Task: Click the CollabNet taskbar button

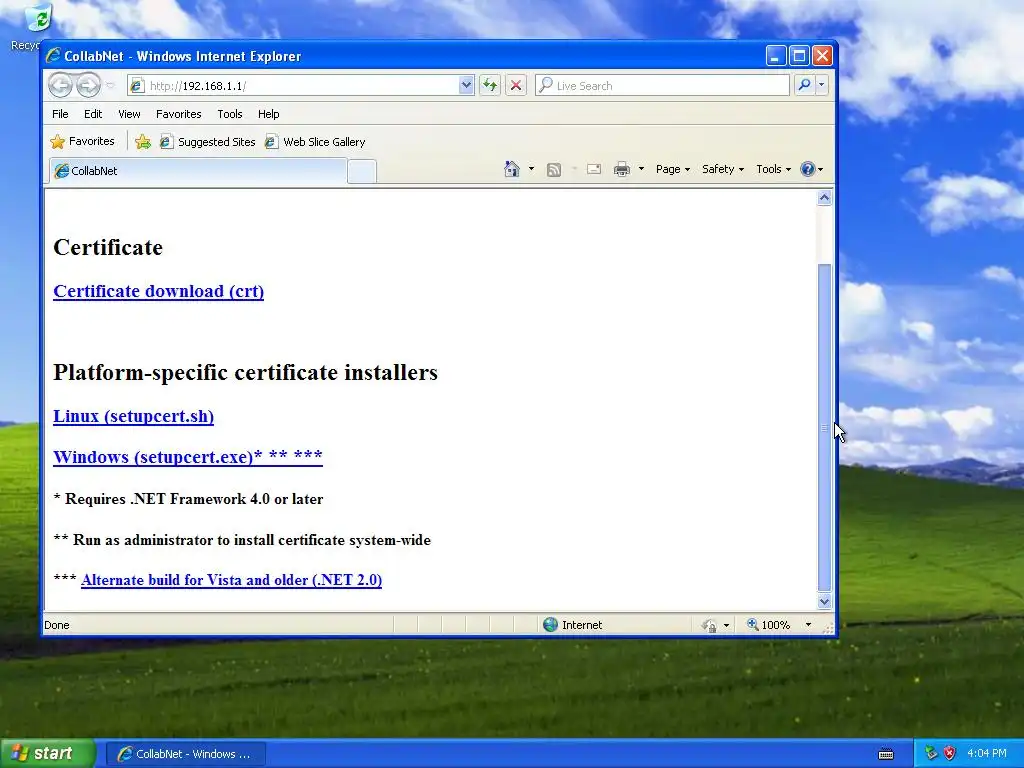Action: point(185,754)
